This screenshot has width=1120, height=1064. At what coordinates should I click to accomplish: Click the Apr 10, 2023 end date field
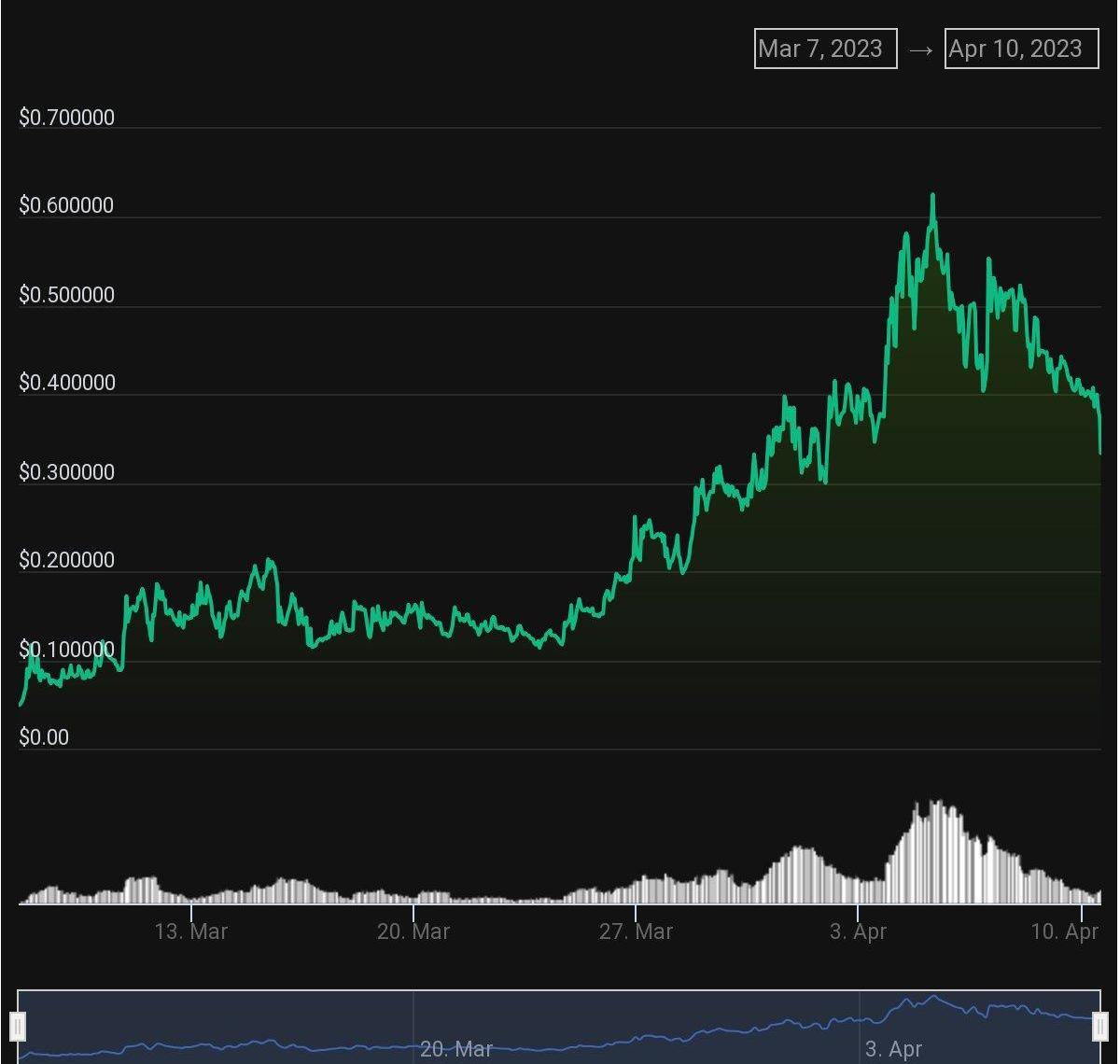[x=1021, y=49]
